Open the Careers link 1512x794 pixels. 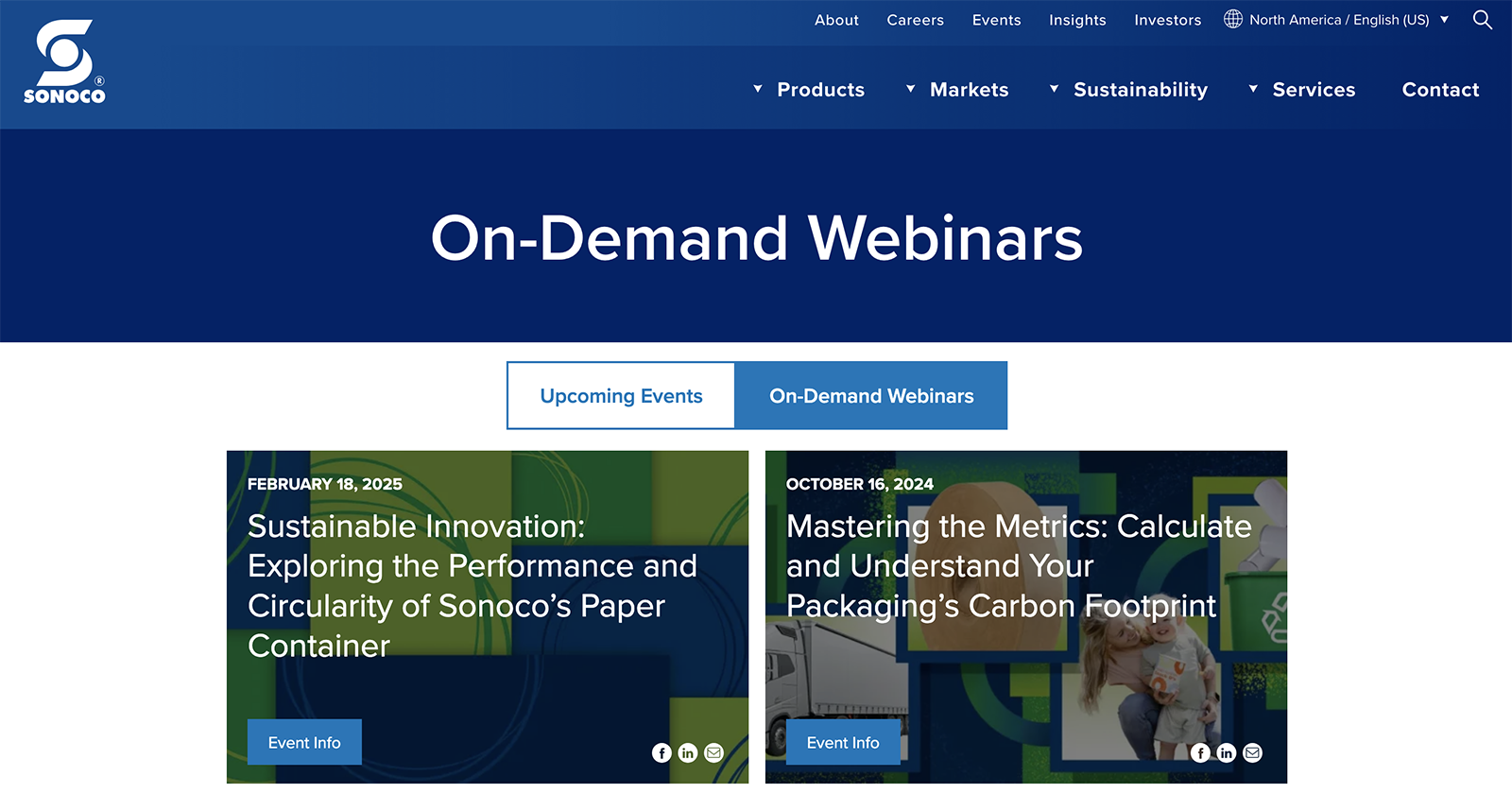coord(915,20)
